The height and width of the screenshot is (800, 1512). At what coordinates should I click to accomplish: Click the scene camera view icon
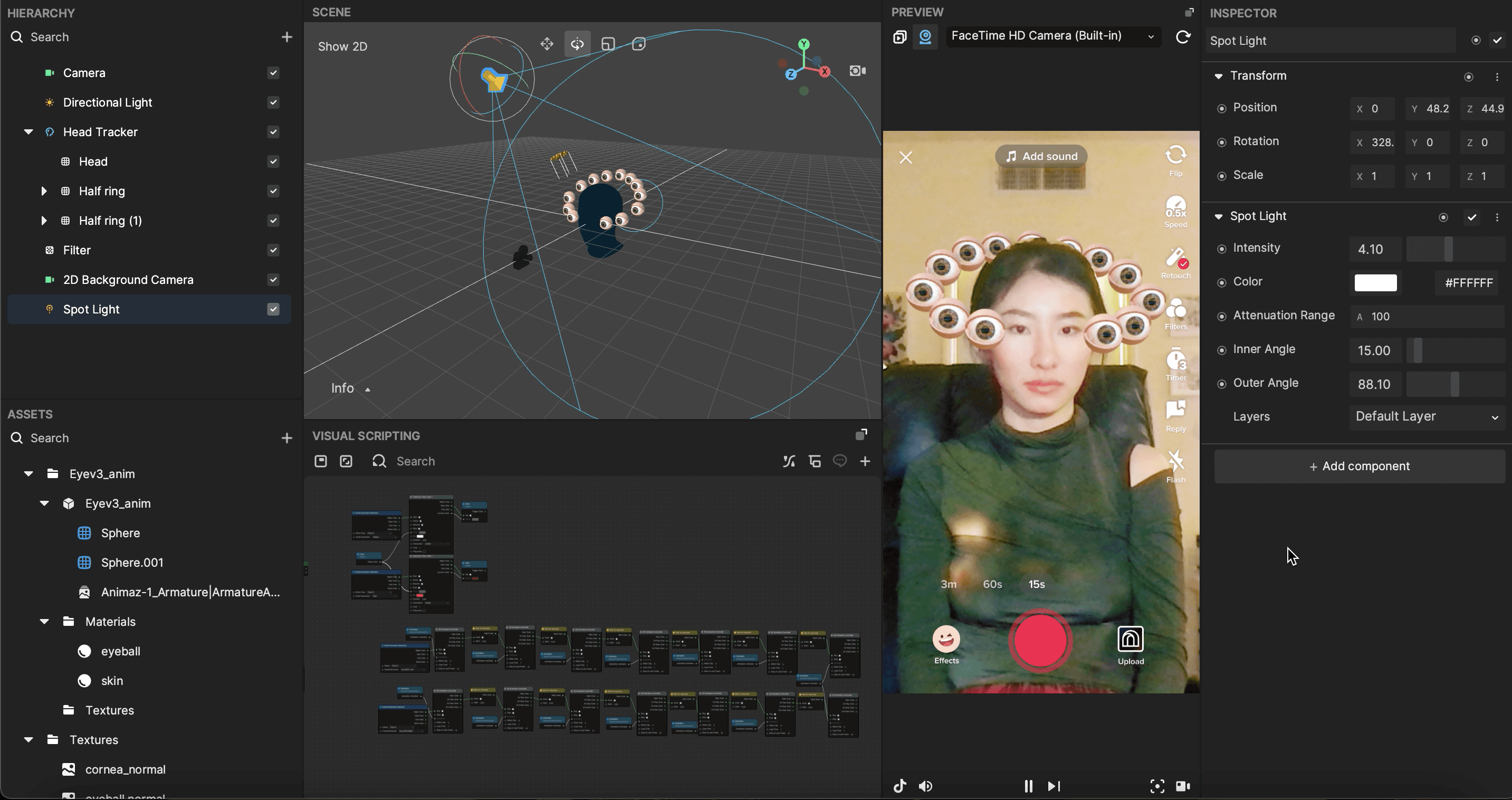pyautogui.click(x=857, y=71)
